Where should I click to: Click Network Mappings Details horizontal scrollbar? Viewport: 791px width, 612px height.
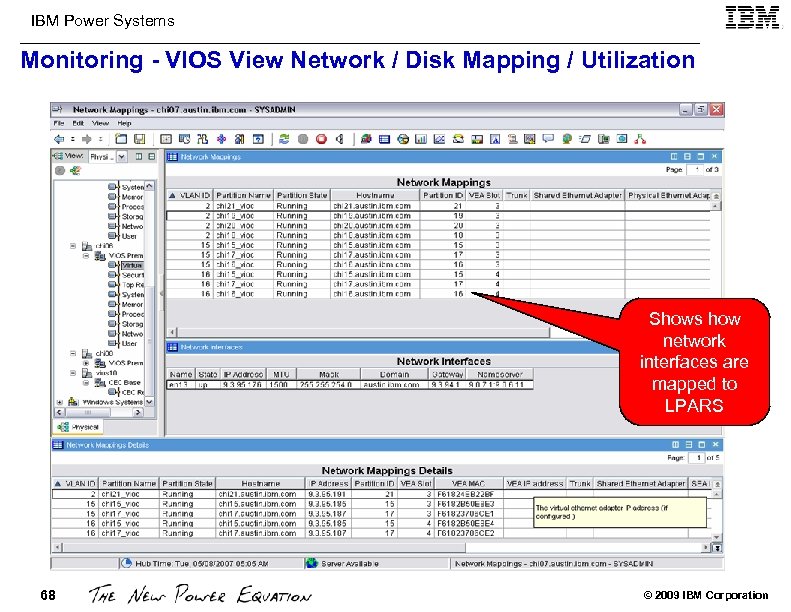(x=265, y=547)
